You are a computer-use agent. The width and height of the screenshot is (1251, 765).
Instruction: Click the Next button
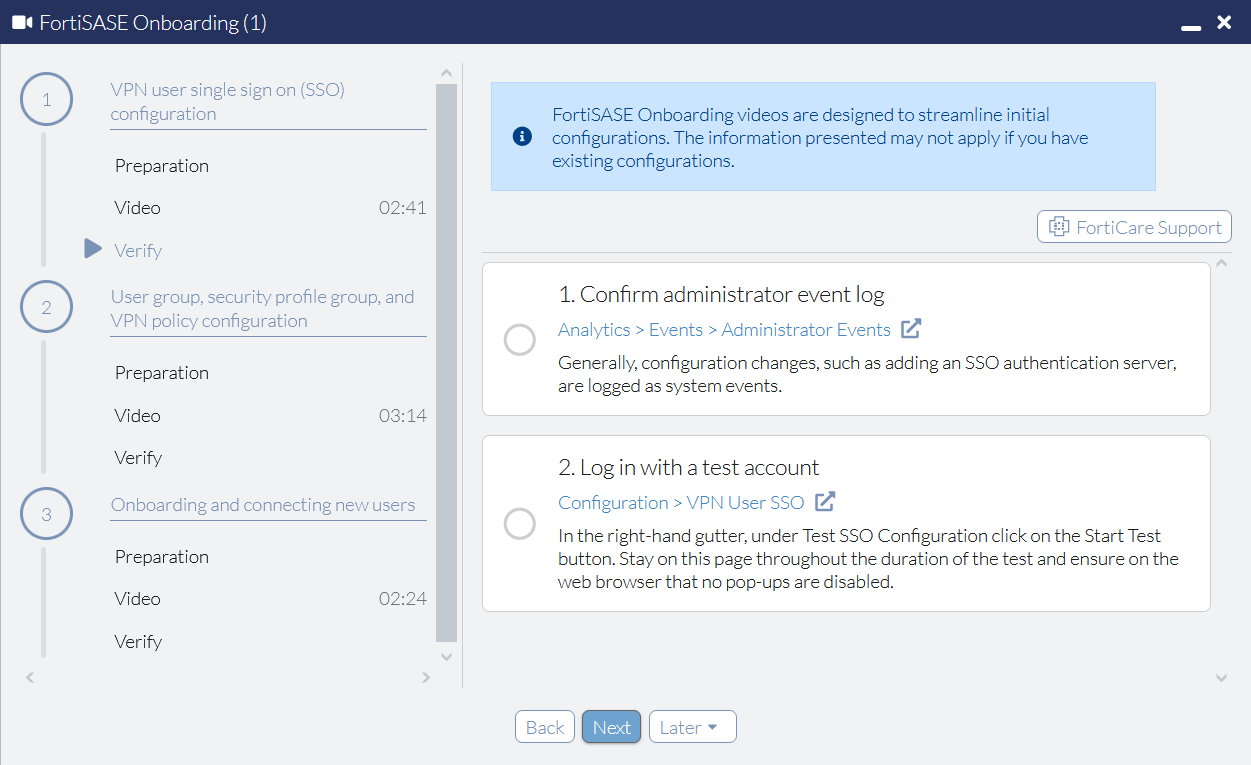[612, 727]
